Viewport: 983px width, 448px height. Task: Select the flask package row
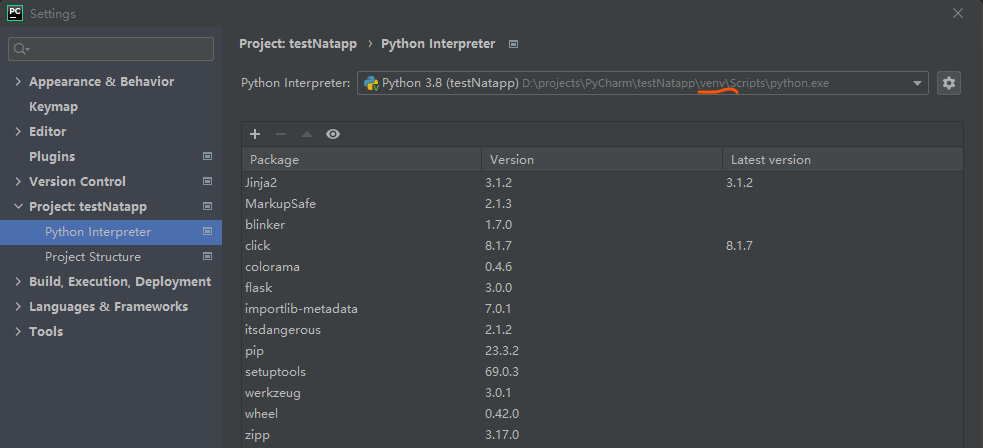(x=259, y=288)
